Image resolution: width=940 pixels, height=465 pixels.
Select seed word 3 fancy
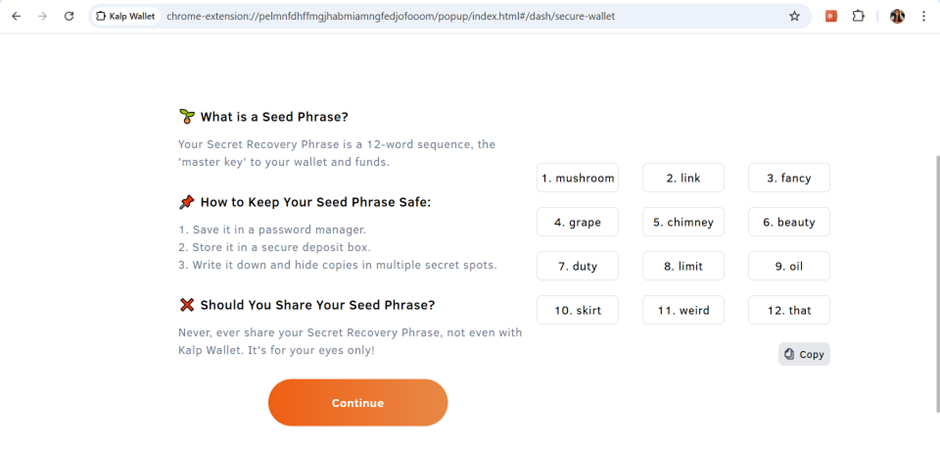pyautogui.click(x=789, y=178)
